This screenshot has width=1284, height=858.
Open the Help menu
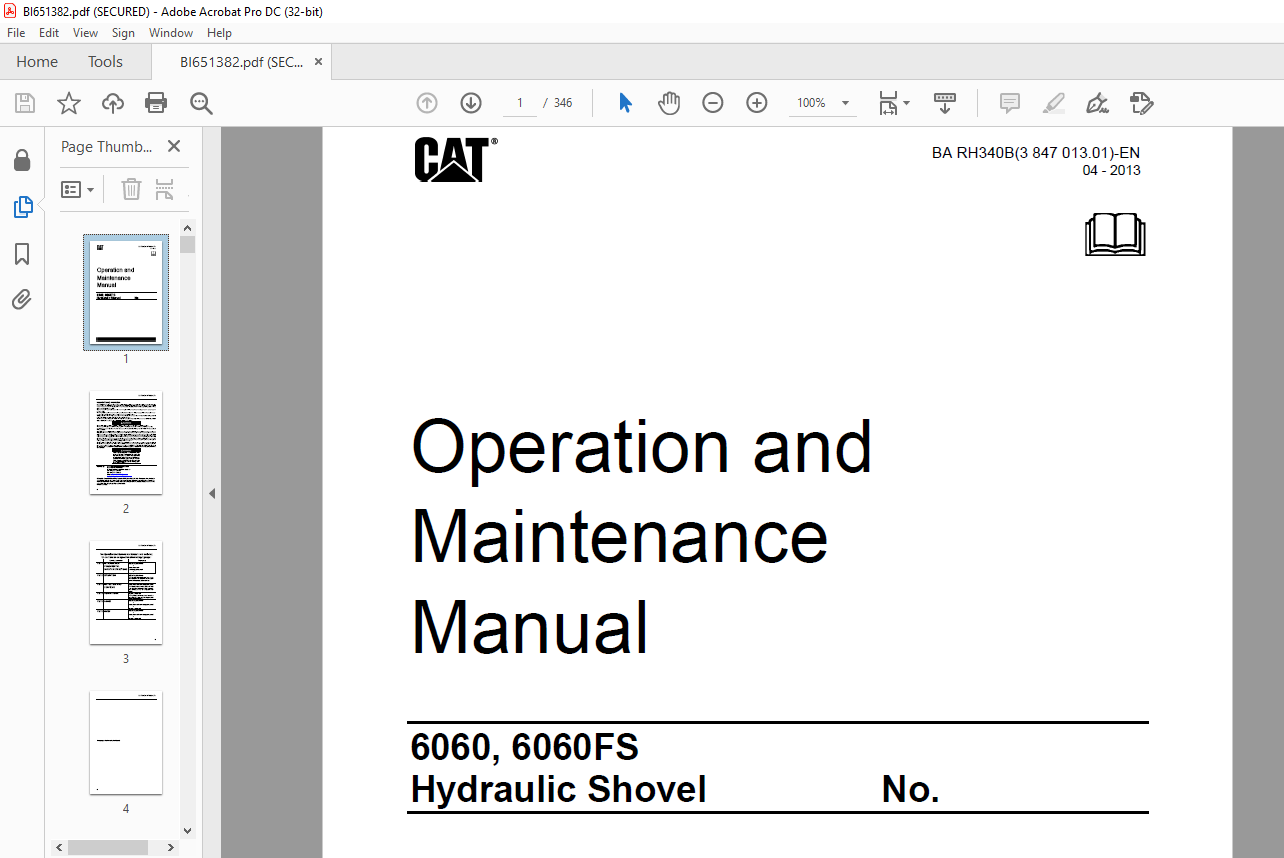[219, 33]
